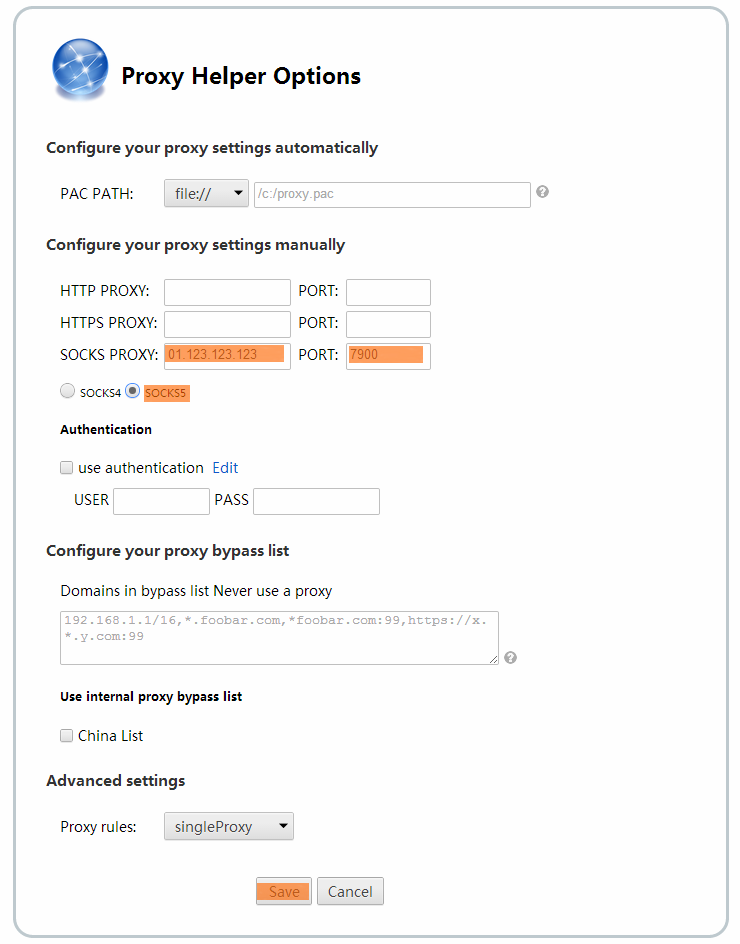740x944 pixels.
Task: Open the file:// protocol dropdown
Action: pos(206,194)
